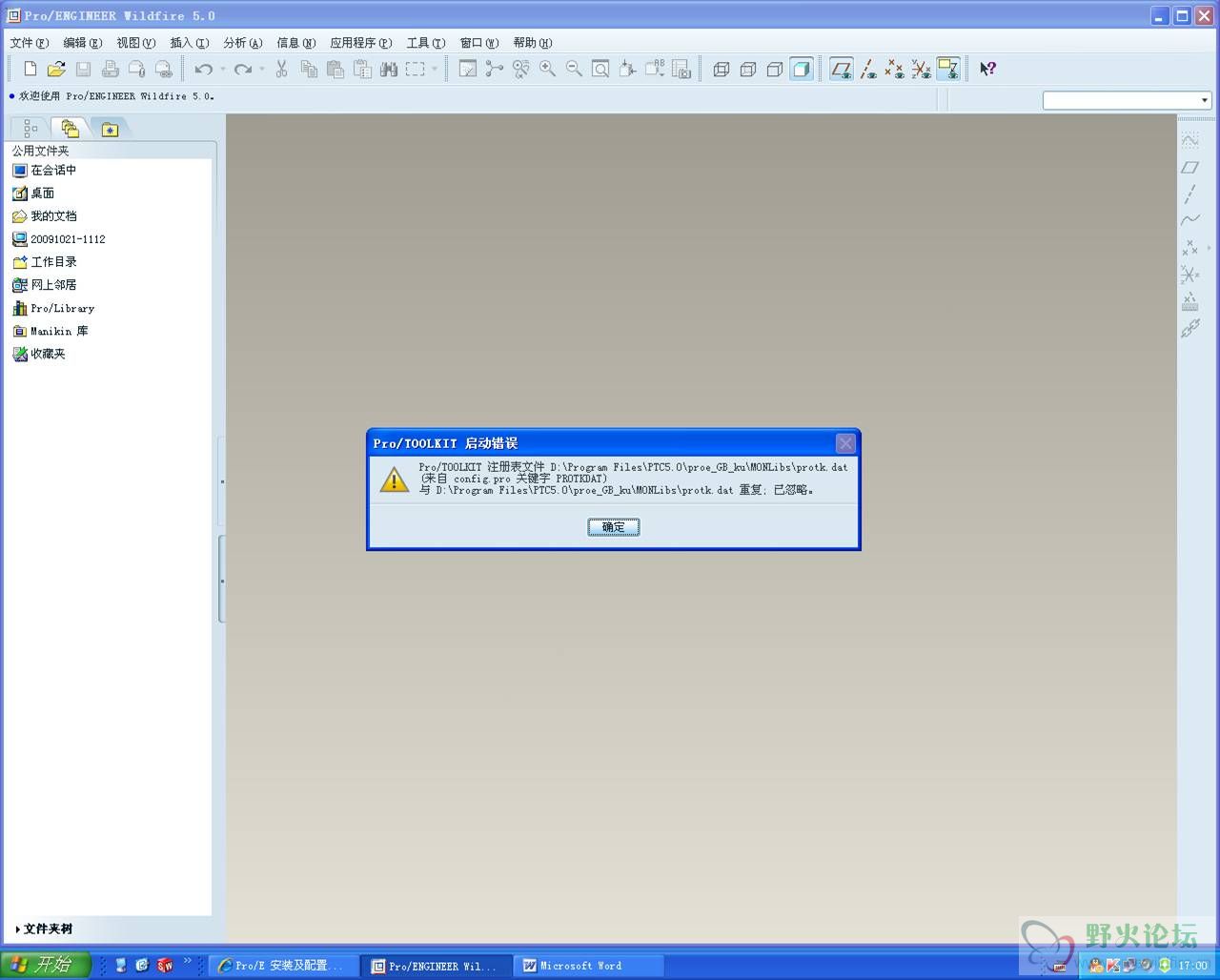Click the Paste Special icon
This screenshot has width=1220, height=980.
click(x=362, y=69)
